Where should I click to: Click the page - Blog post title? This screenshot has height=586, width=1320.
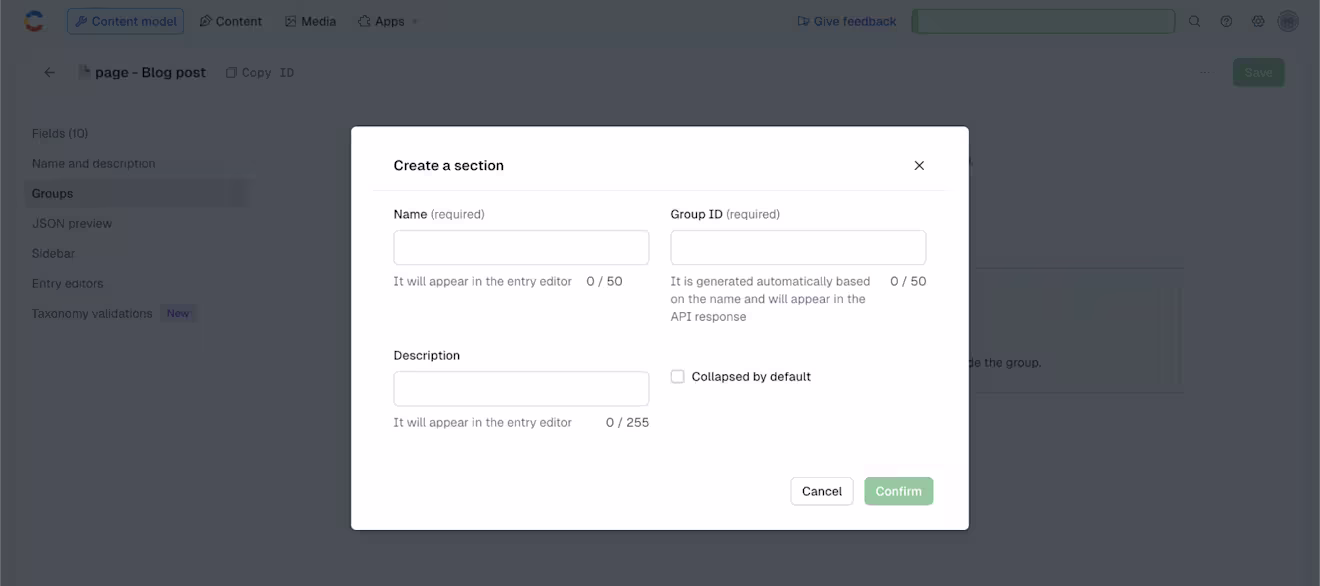[x=150, y=72]
